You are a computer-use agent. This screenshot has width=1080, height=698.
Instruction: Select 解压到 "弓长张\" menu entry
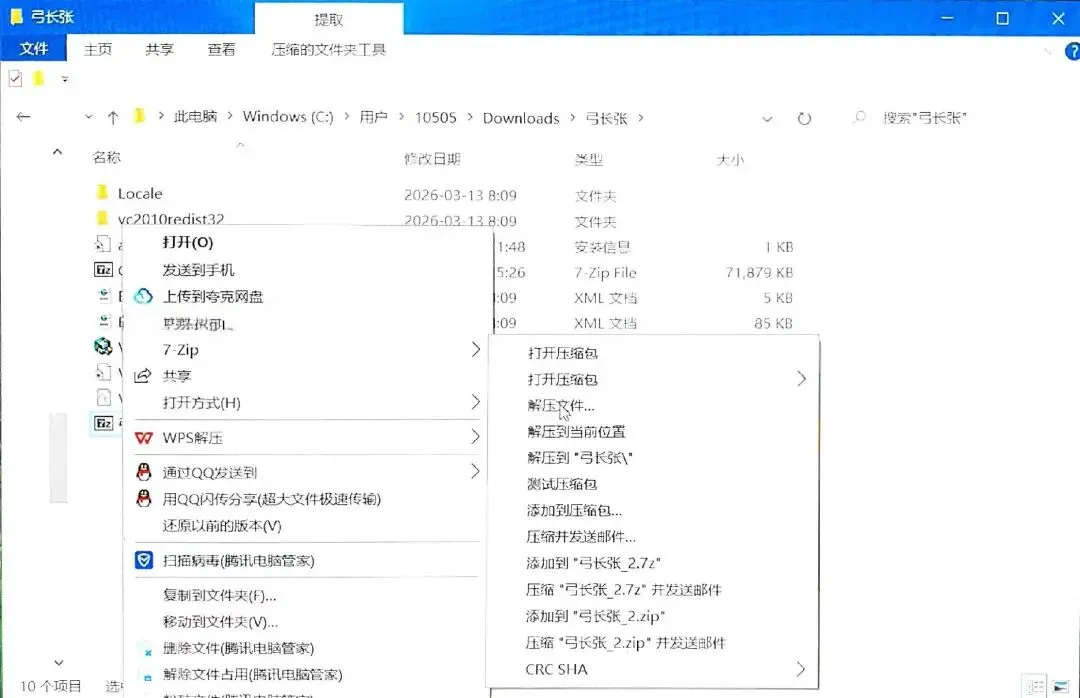pos(580,458)
